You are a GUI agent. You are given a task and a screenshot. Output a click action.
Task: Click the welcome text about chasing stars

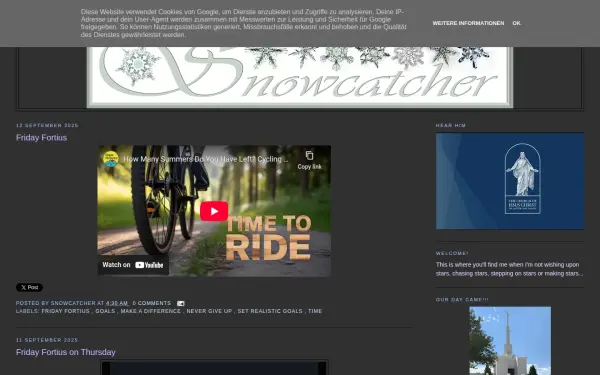[509, 269]
